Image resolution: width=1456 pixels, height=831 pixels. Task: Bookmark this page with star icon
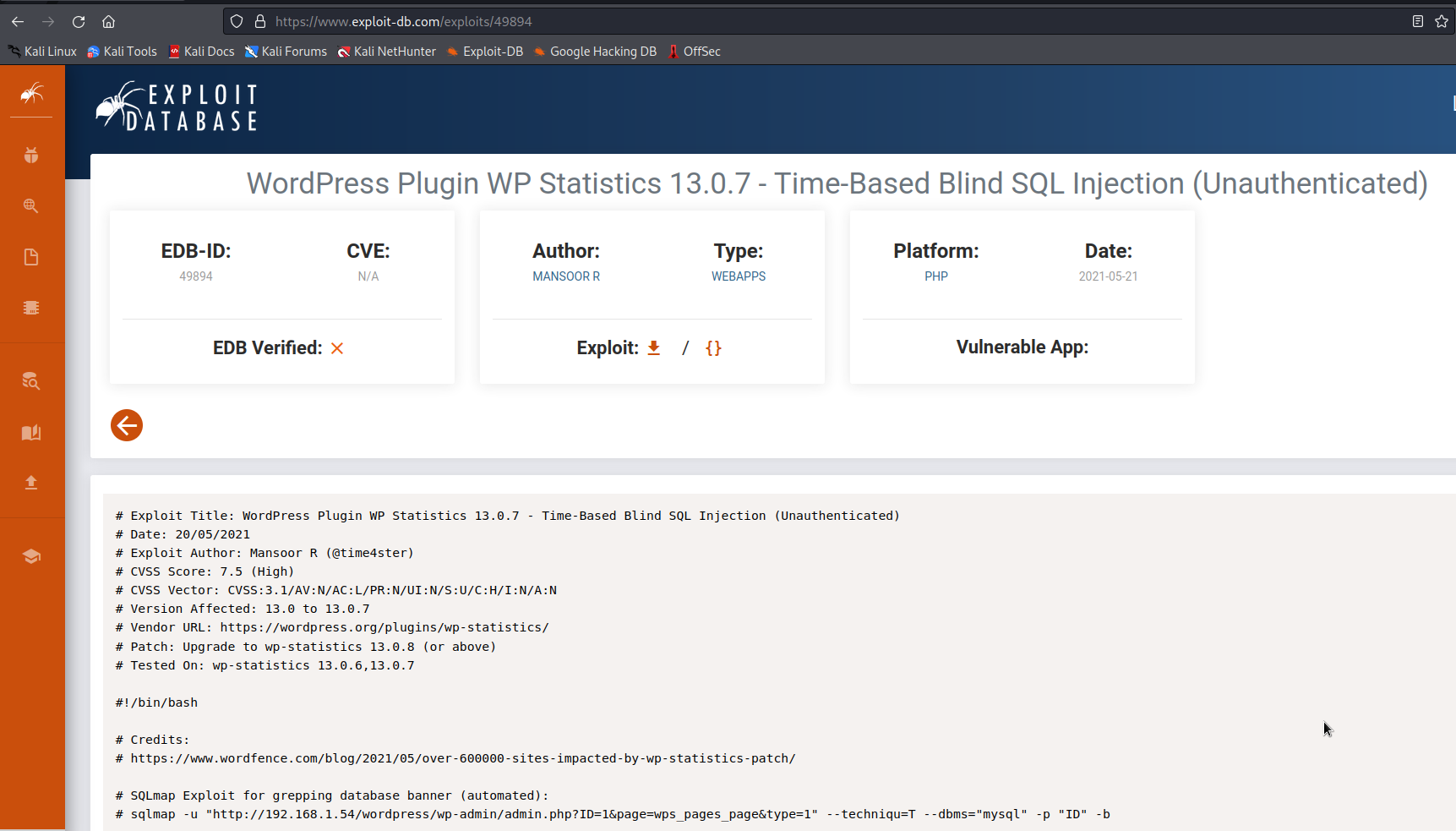[x=1442, y=22]
